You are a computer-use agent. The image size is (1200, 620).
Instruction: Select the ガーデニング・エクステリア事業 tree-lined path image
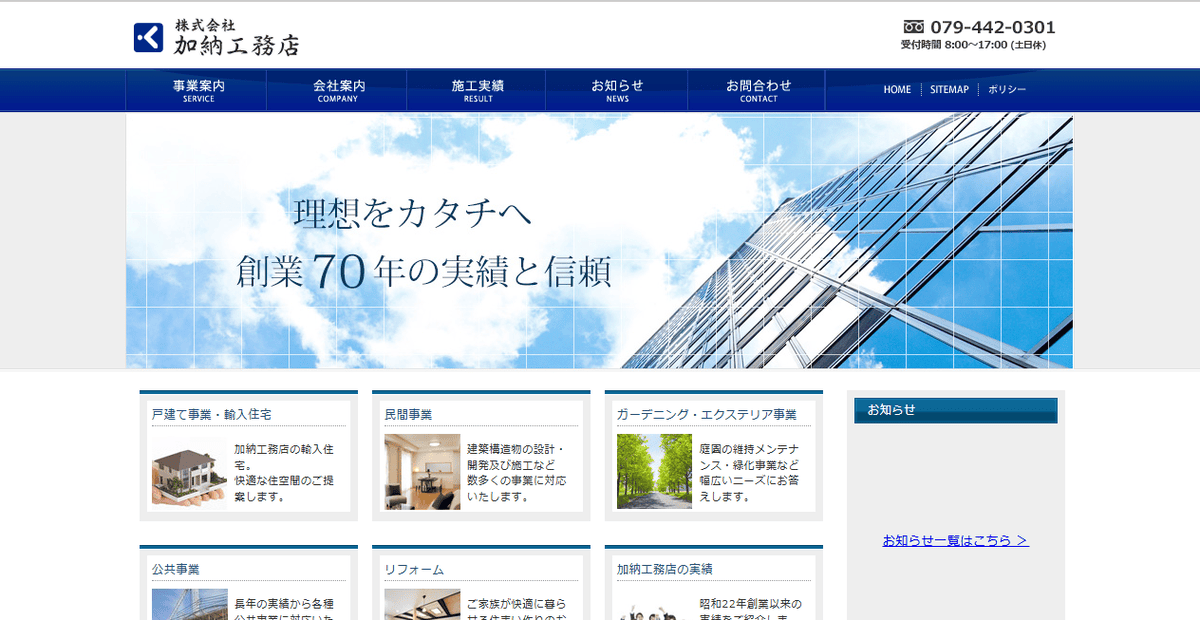655,471
